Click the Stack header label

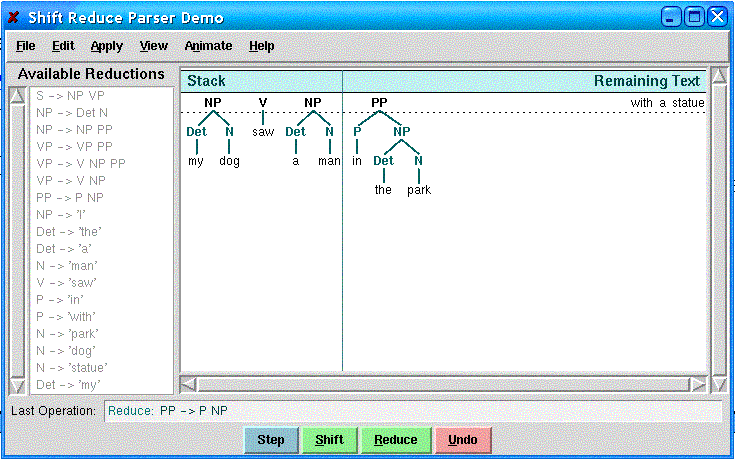pos(206,81)
